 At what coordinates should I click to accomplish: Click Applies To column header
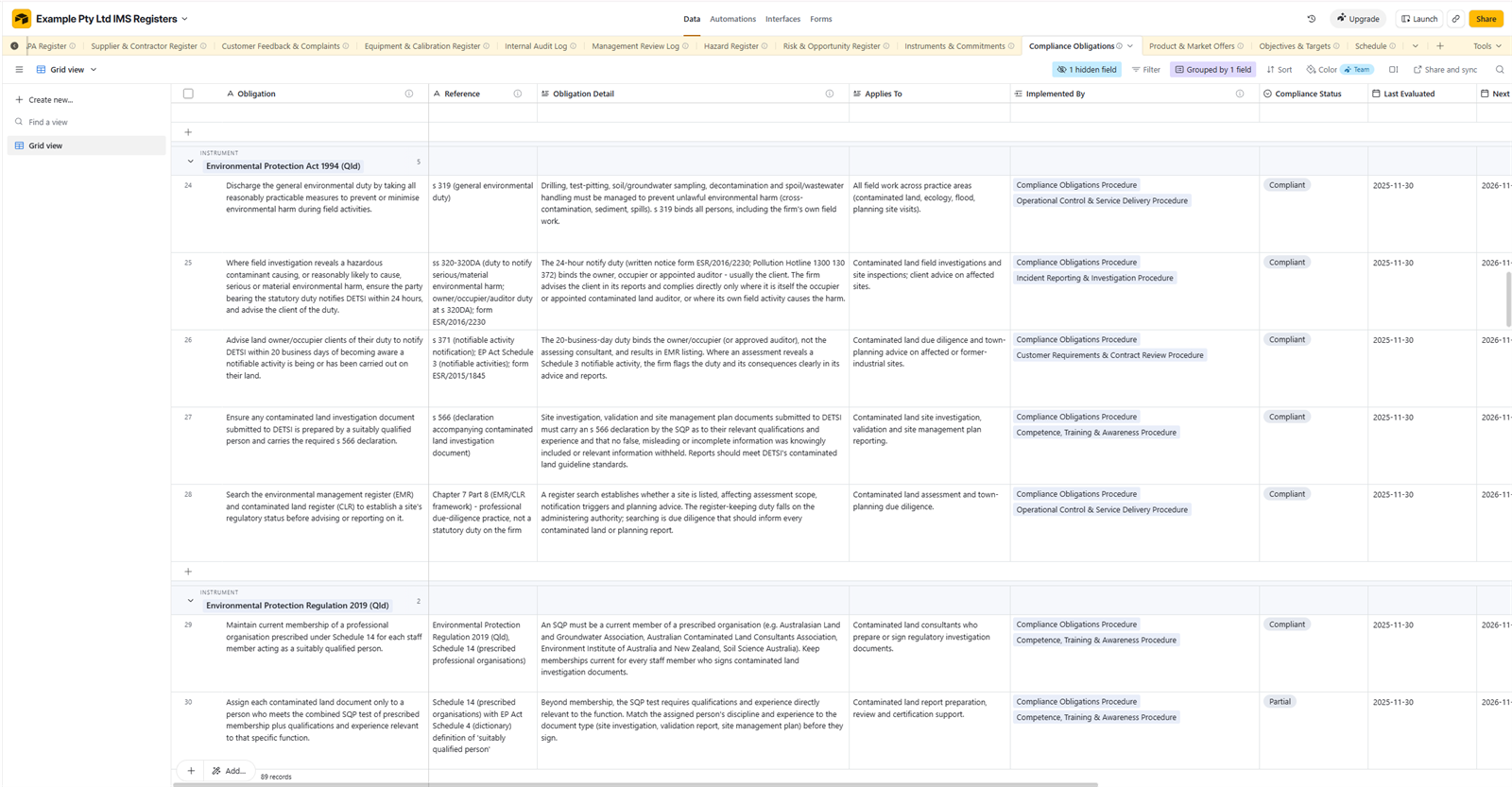930,94
